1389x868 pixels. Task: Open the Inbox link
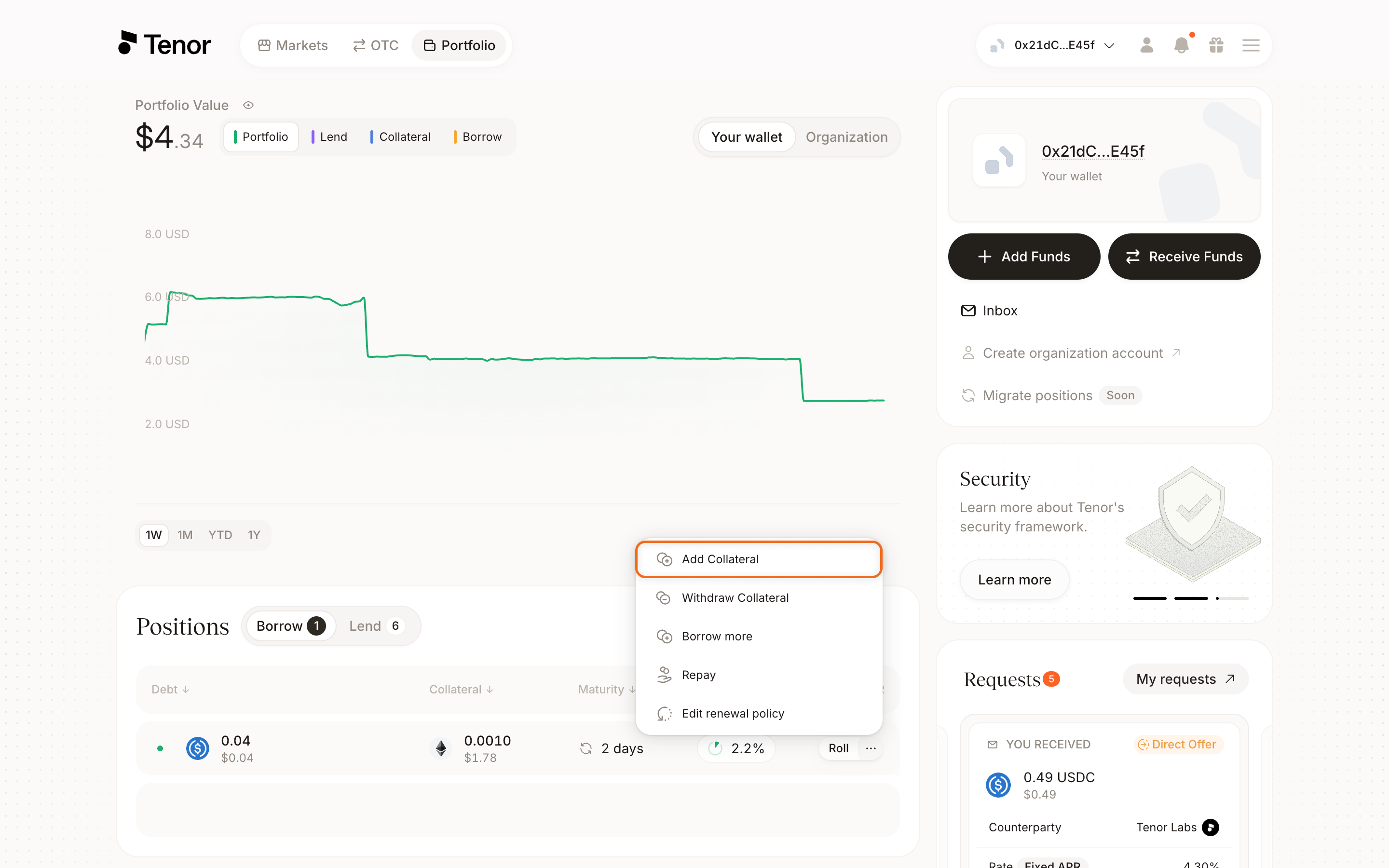click(989, 311)
